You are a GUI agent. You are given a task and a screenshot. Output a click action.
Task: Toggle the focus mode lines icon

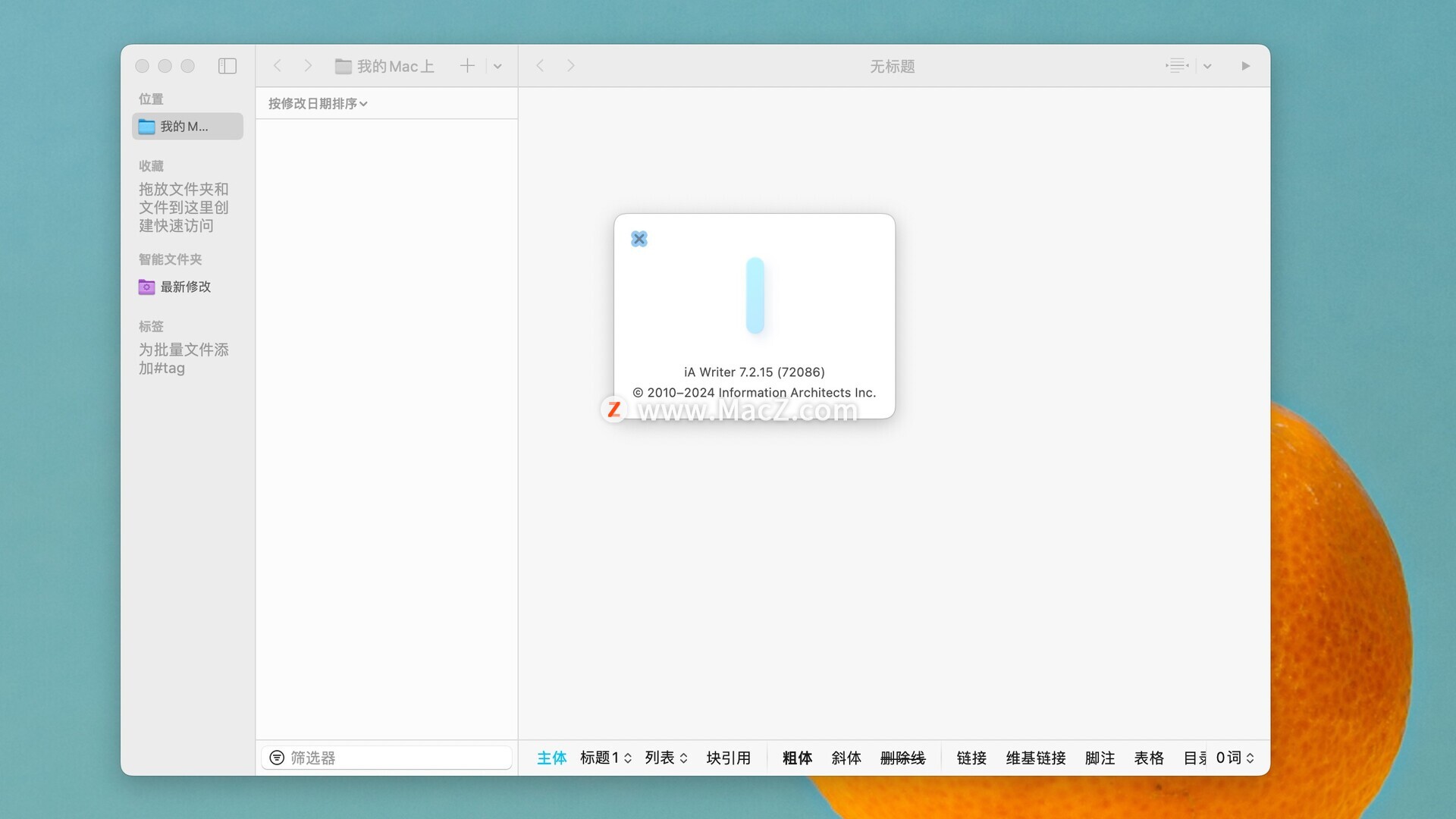coord(1177,66)
